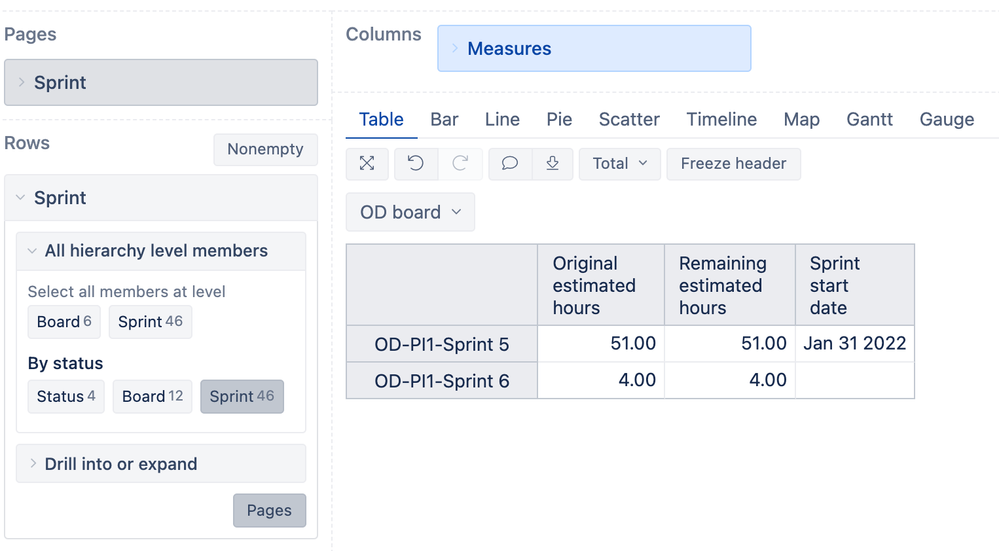
Task: Toggle the By status Sprint level selection
Action: [x=242, y=396]
